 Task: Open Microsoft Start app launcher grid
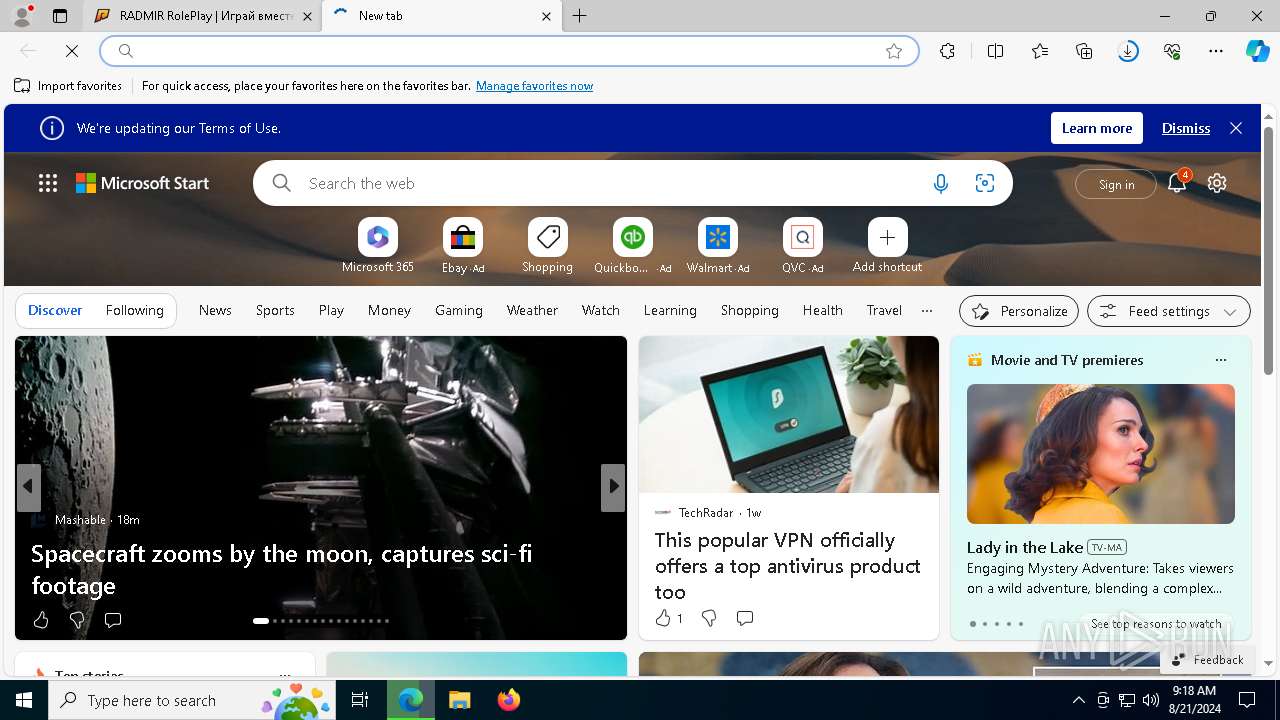(x=48, y=183)
